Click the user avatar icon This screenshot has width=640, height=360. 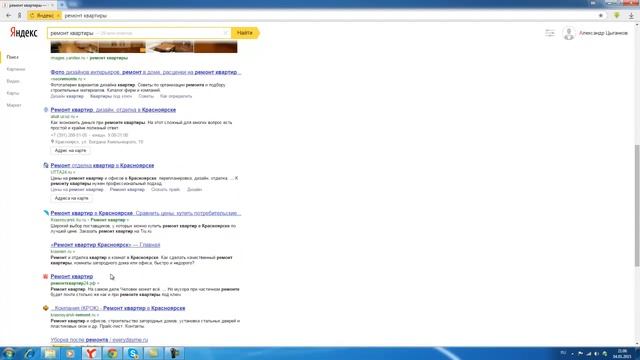coord(569,33)
